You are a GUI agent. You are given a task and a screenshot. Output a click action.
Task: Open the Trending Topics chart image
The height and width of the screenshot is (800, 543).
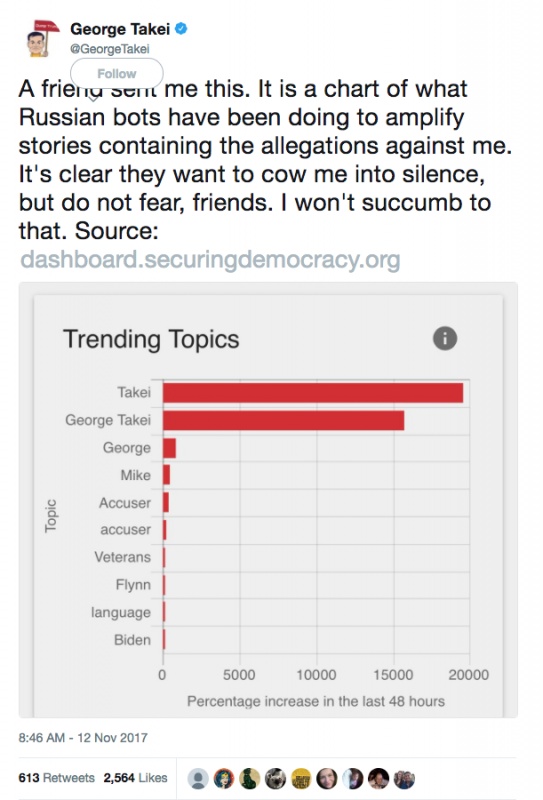click(x=268, y=500)
